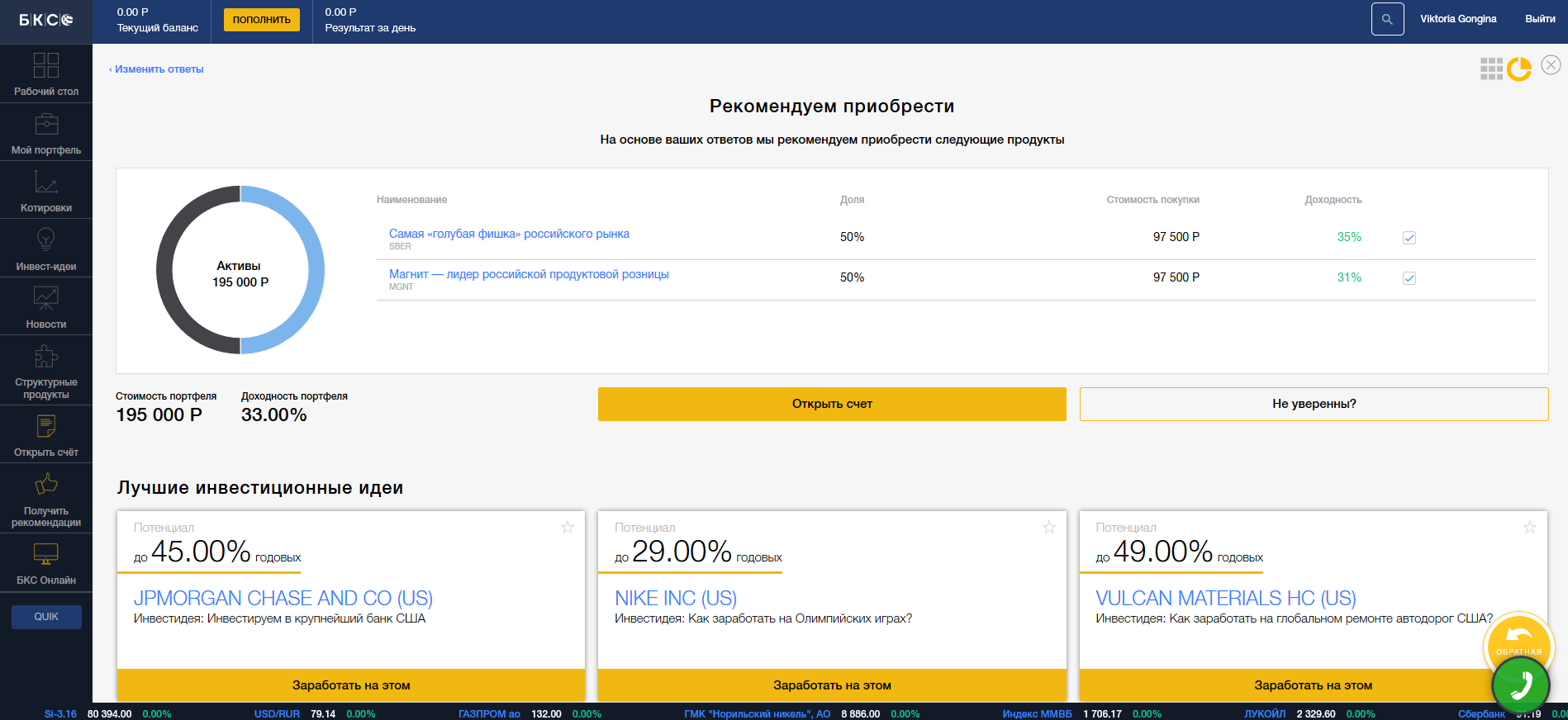
Task: Click user name Viktoria Gongina
Action: coord(1458,19)
